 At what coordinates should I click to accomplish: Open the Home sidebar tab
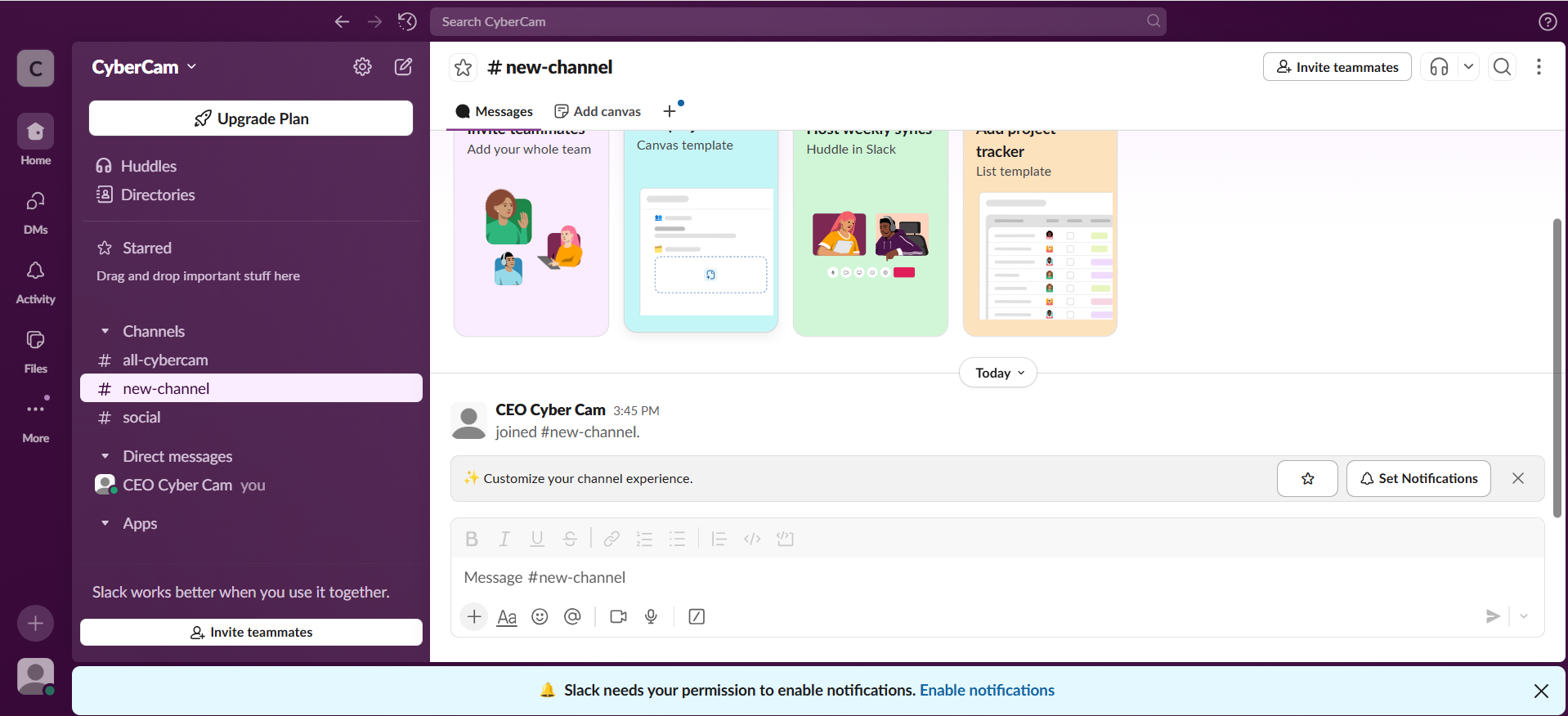(36, 141)
